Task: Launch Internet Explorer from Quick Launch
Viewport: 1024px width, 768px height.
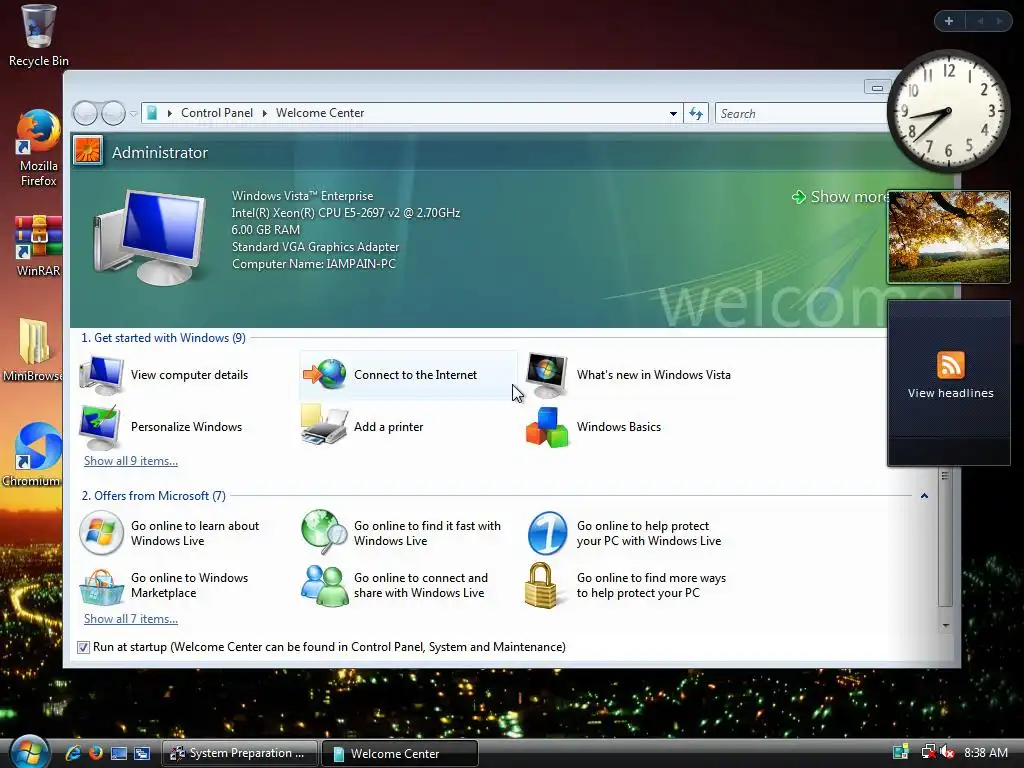Action: [x=73, y=753]
